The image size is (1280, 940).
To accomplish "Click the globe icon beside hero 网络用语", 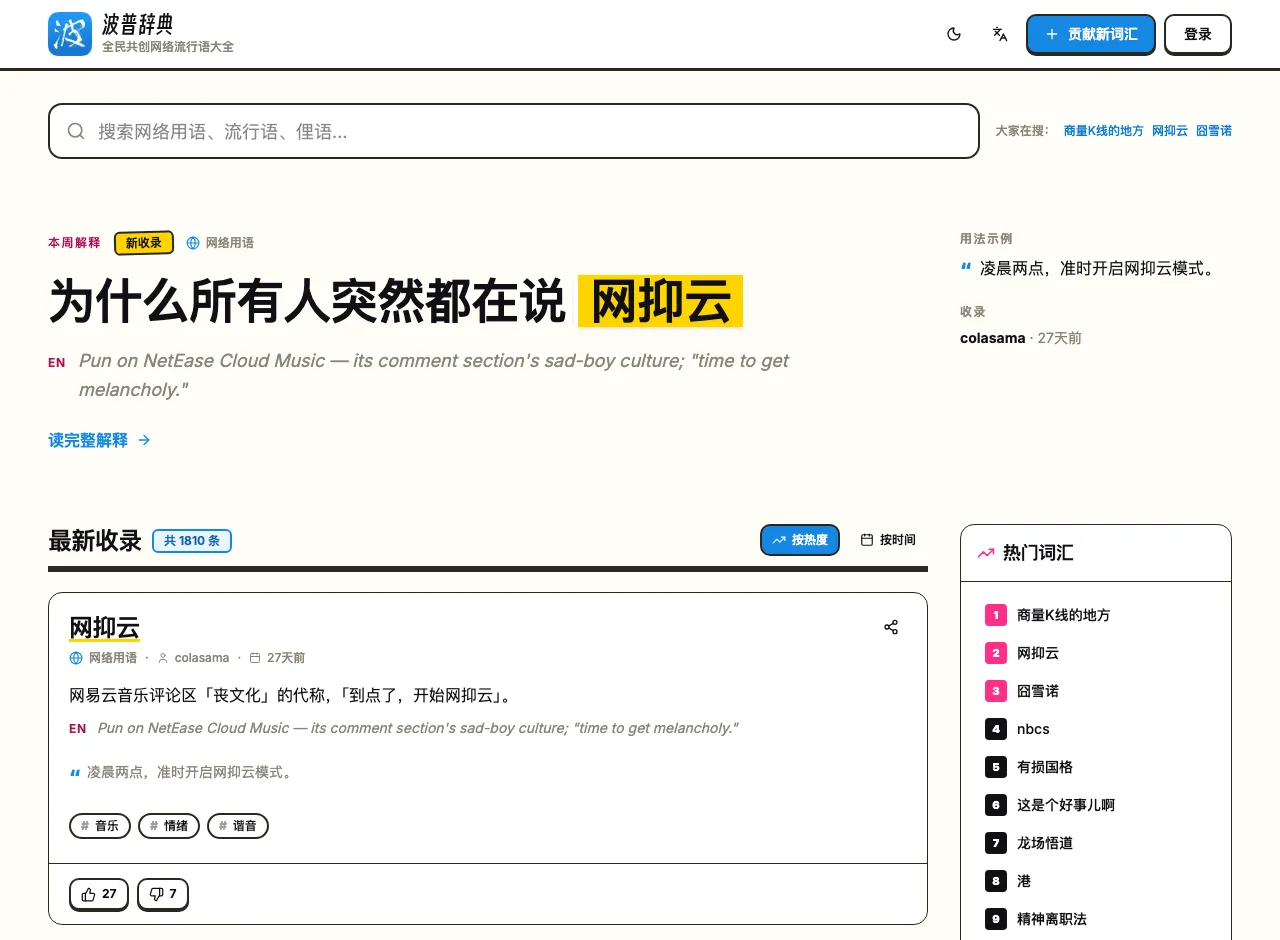I will point(193,243).
